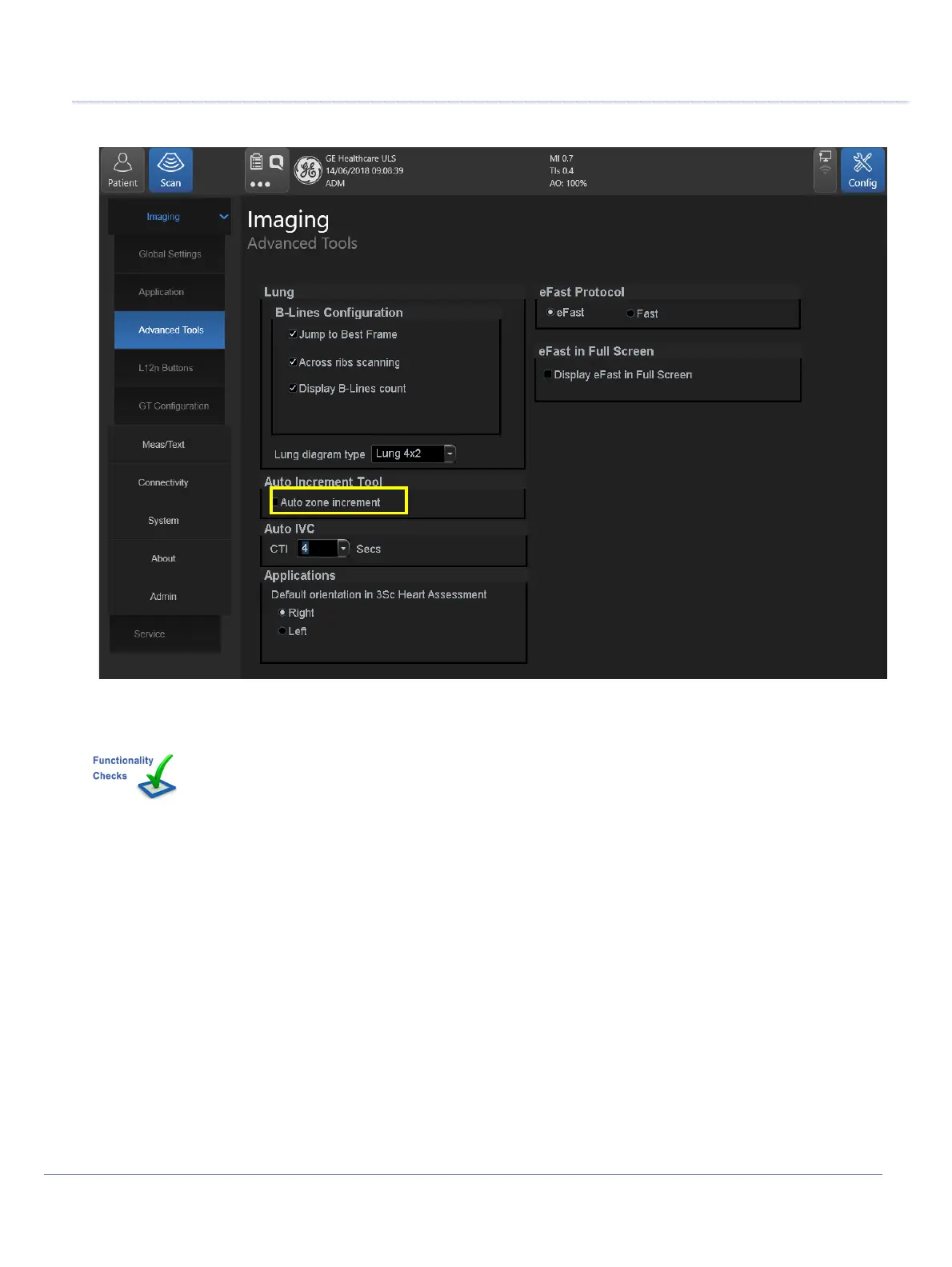952x1267 pixels.
Task: Click the date and time text
Action: click(364, 170)
